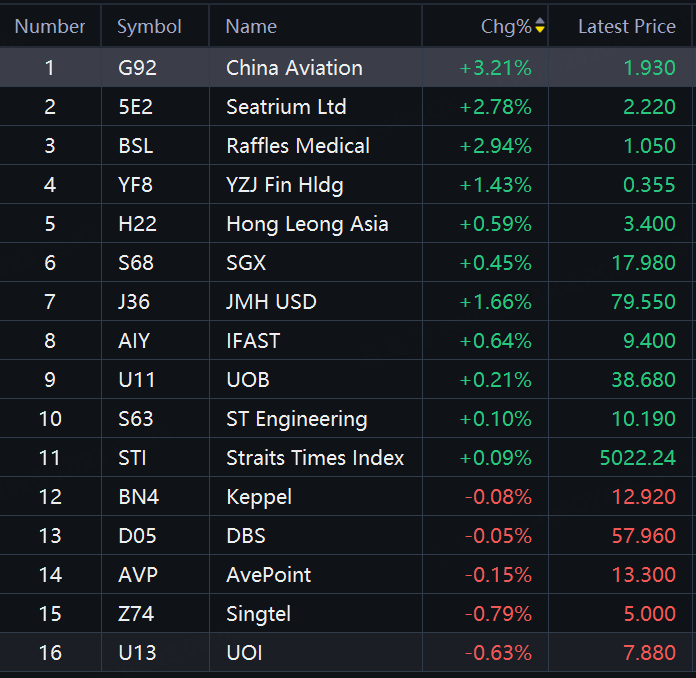Click the YF8 symbol
Image resolution: width=696 pixels, height=678 pixels.
pyautogui.click(x=135, y=185)
